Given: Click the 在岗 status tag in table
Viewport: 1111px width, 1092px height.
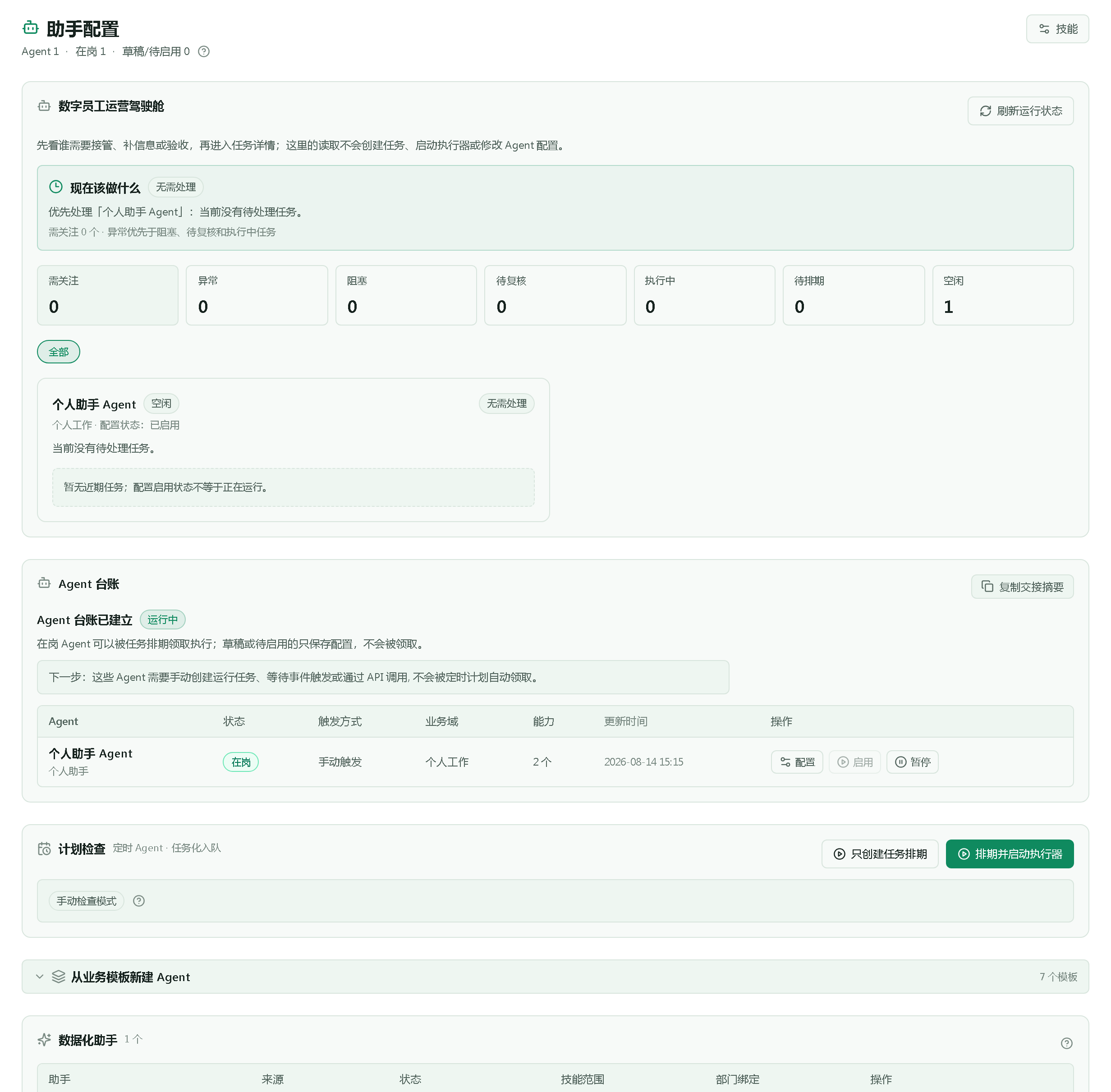Looking at the screenshot, I should [241, 762].
